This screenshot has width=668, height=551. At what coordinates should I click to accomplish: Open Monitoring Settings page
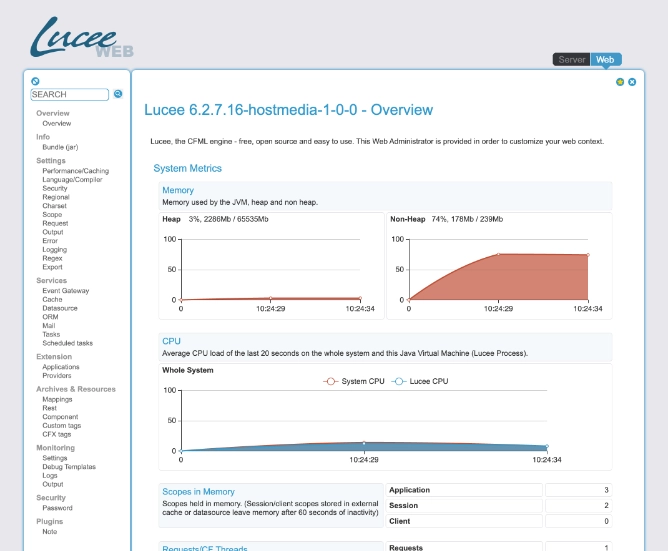pyautogui.click(x=55, y=458)
